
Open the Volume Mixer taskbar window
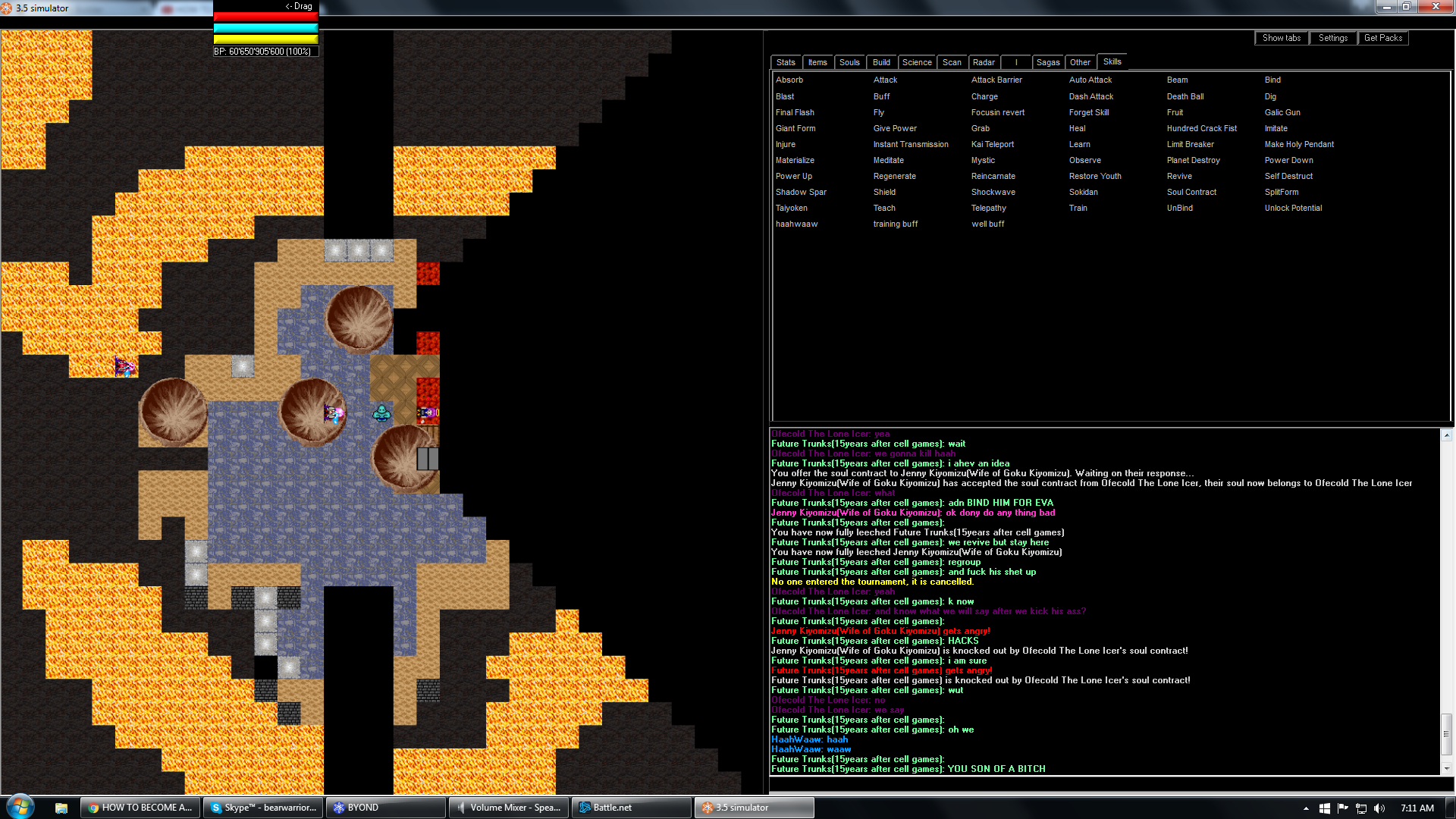[x=510, y=808]
